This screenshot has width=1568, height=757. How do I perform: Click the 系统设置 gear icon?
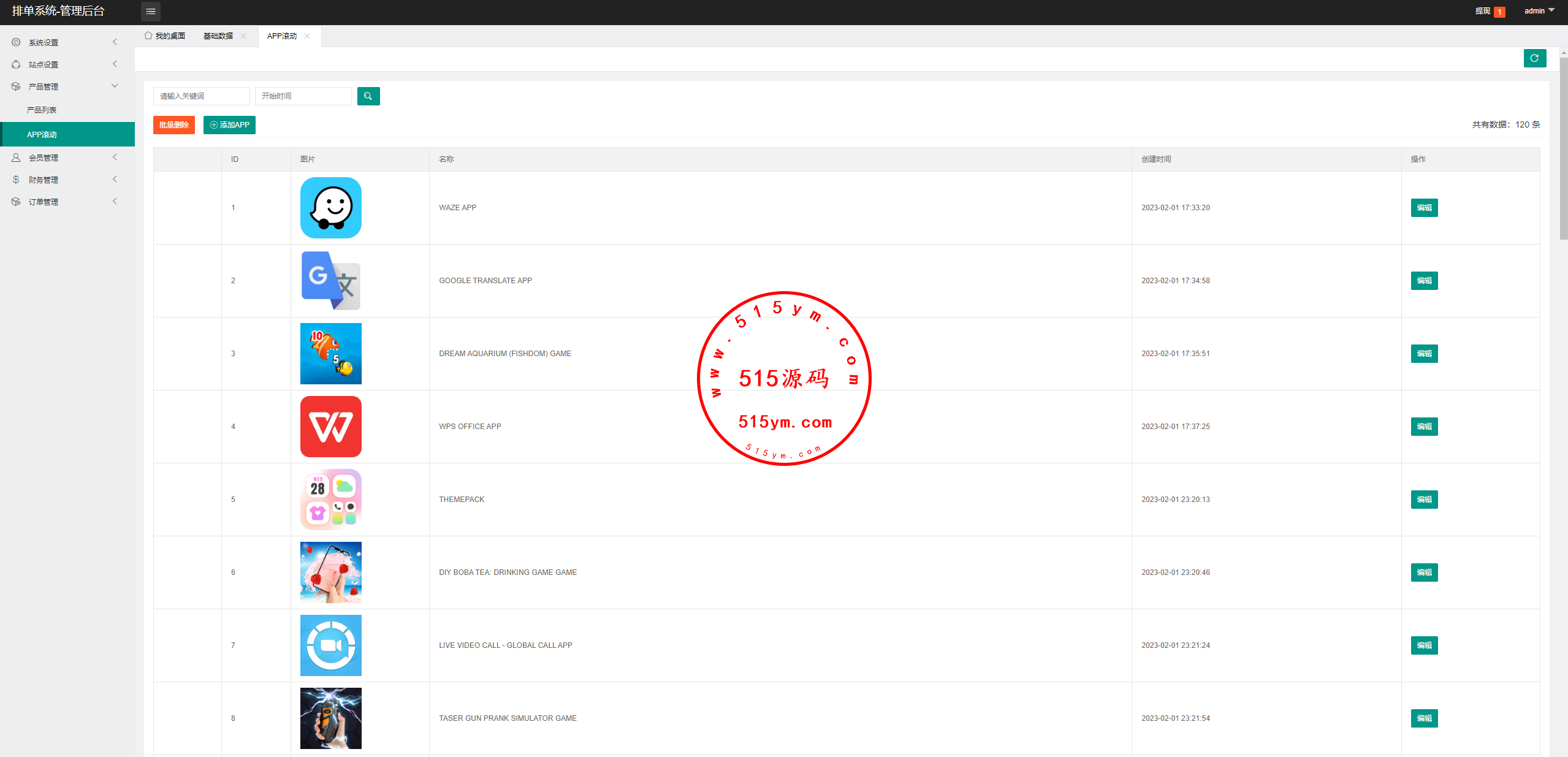coord(16,42)
